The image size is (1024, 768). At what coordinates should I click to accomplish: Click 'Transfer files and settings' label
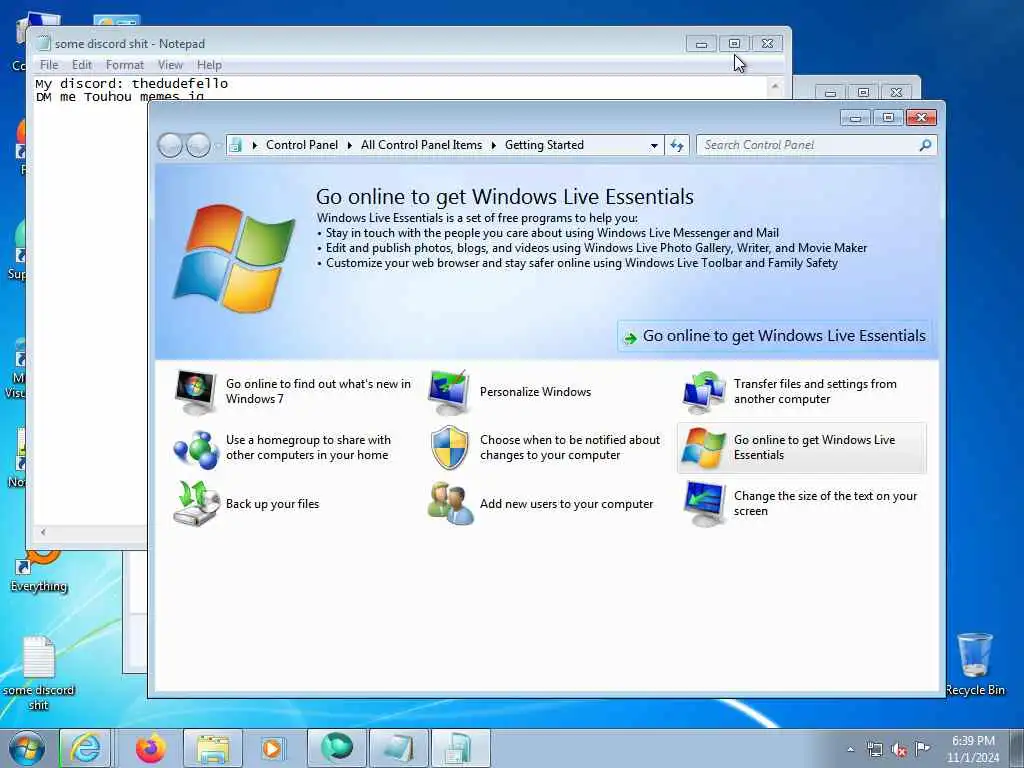click(814, 391)
